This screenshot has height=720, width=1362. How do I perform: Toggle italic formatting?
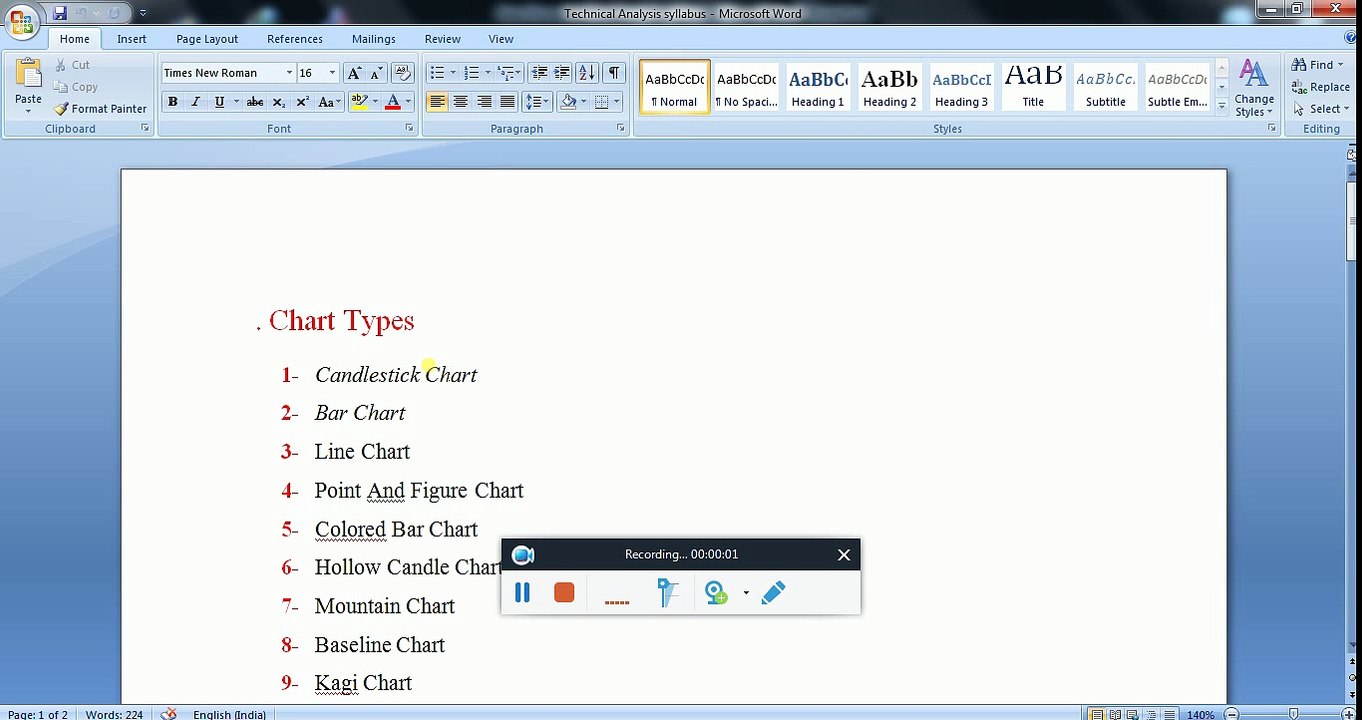tap(195, 102)
